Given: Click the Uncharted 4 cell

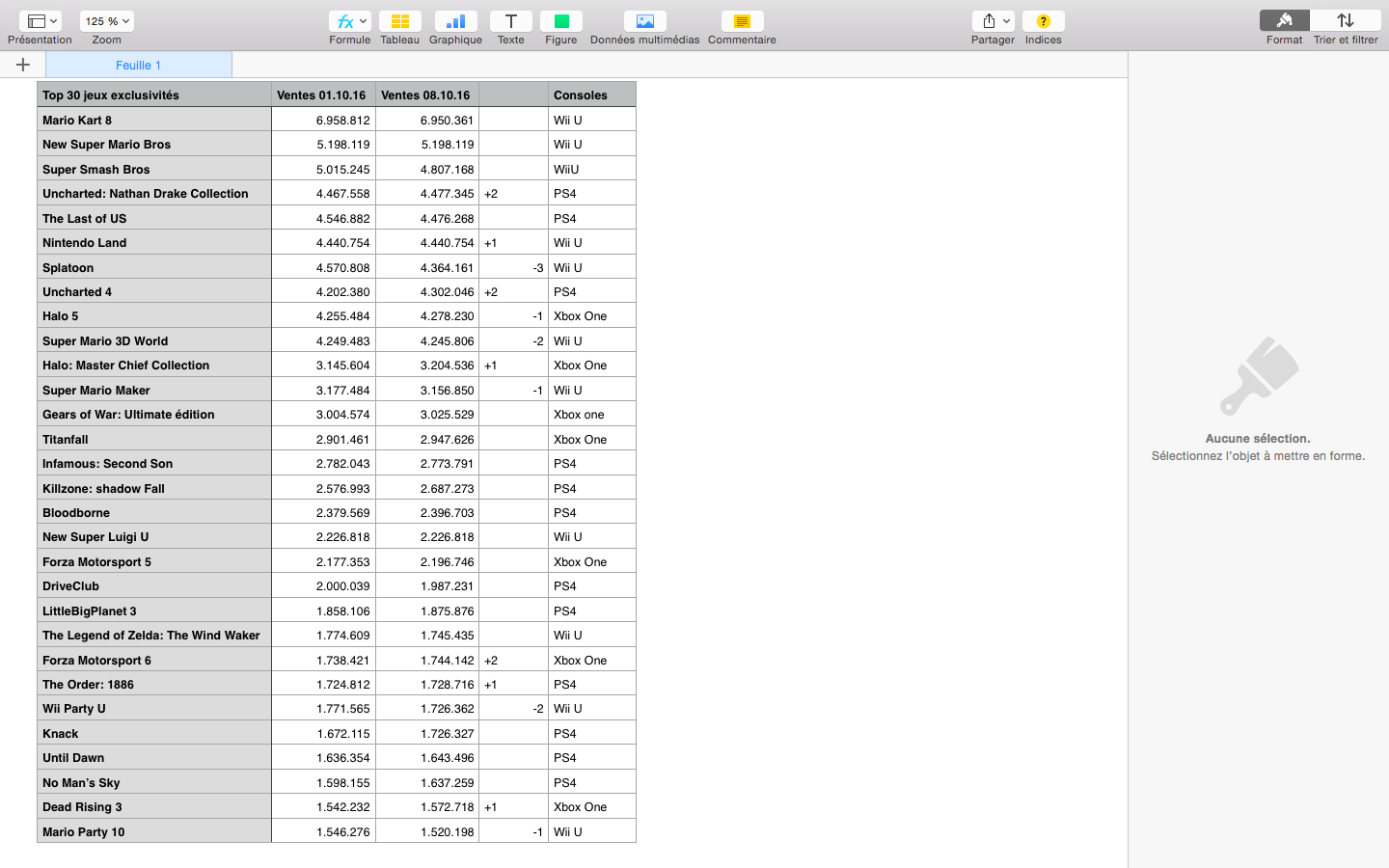Looking at the screenshot, I should click(x=154, y=291).
